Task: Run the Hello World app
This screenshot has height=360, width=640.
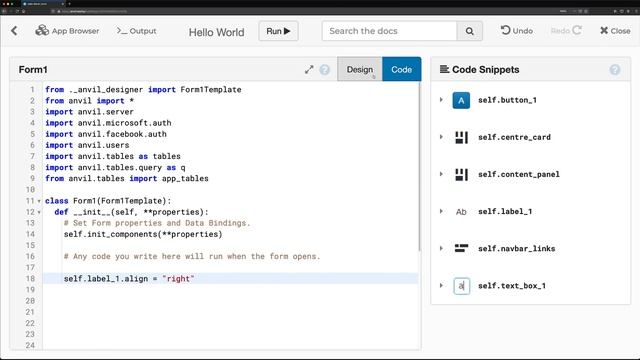Action: coord(278,31)
